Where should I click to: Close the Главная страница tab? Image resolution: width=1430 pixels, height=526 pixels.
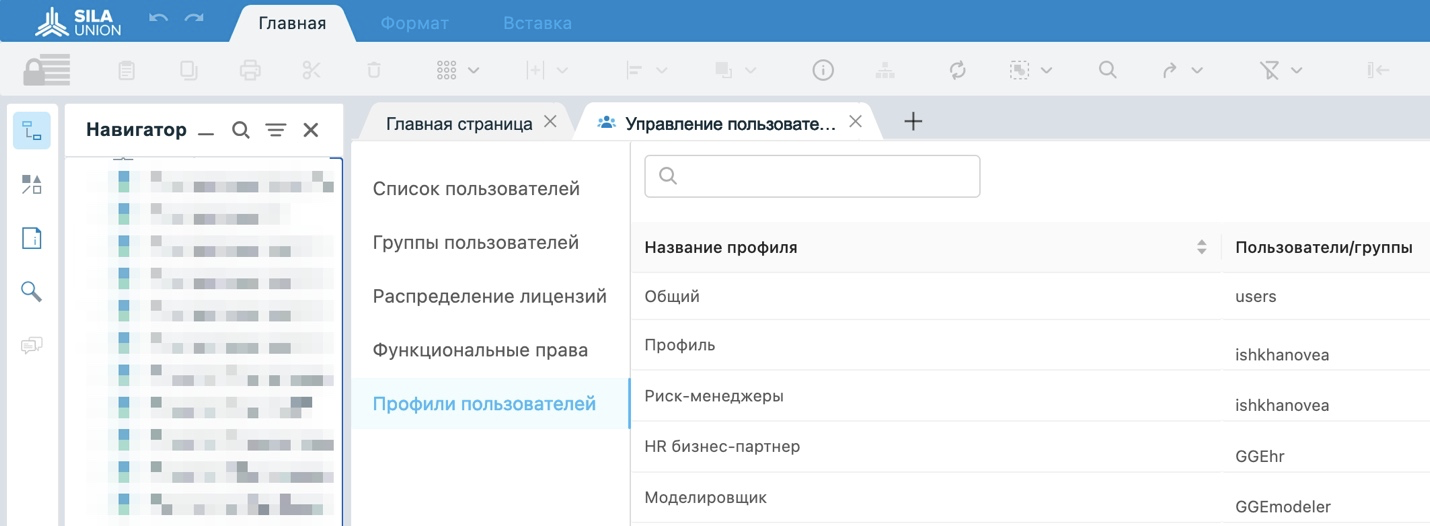[x=550, y=122]
